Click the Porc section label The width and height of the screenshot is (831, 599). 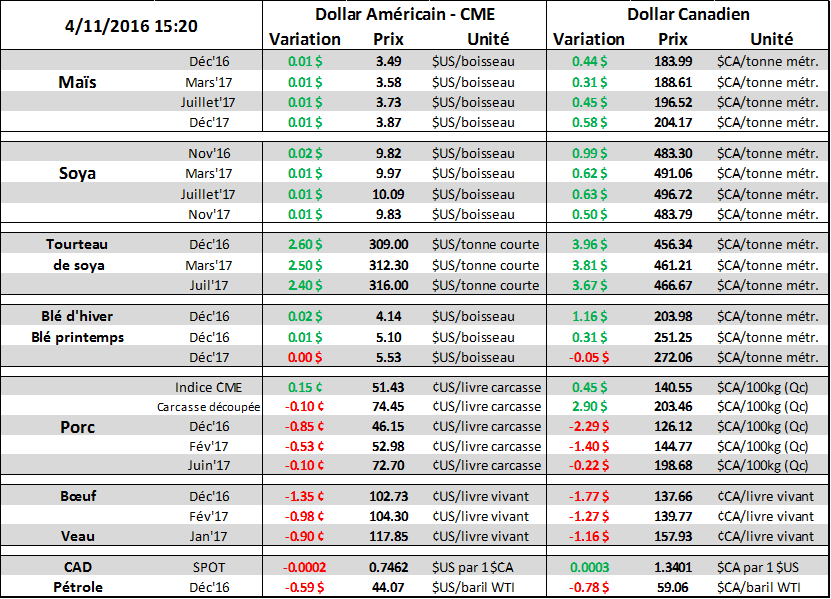click(x=77, y=427)
